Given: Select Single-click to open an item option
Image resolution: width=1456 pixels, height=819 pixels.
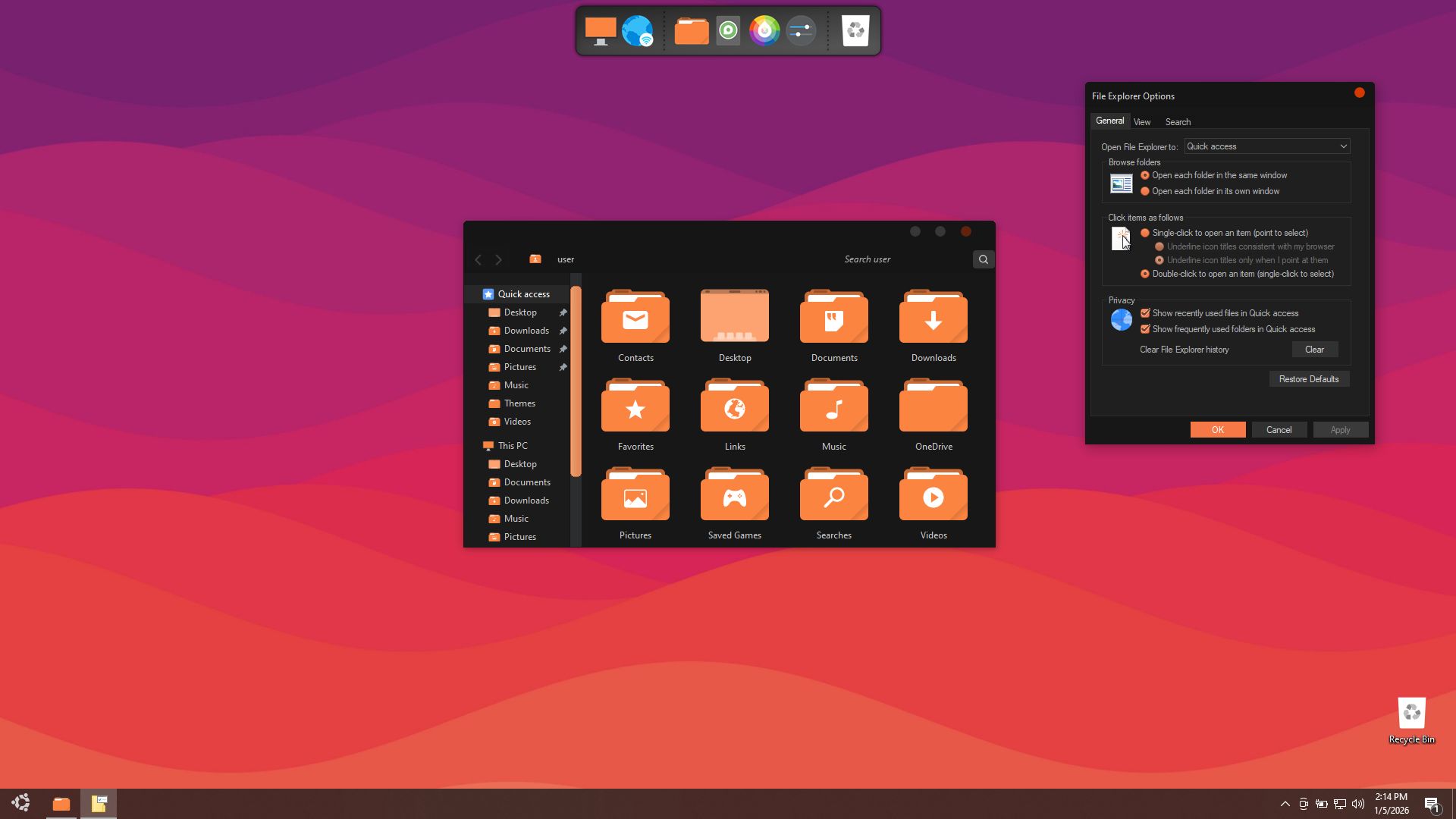Looking at the screenshot, I should [x=1145, y=233].
